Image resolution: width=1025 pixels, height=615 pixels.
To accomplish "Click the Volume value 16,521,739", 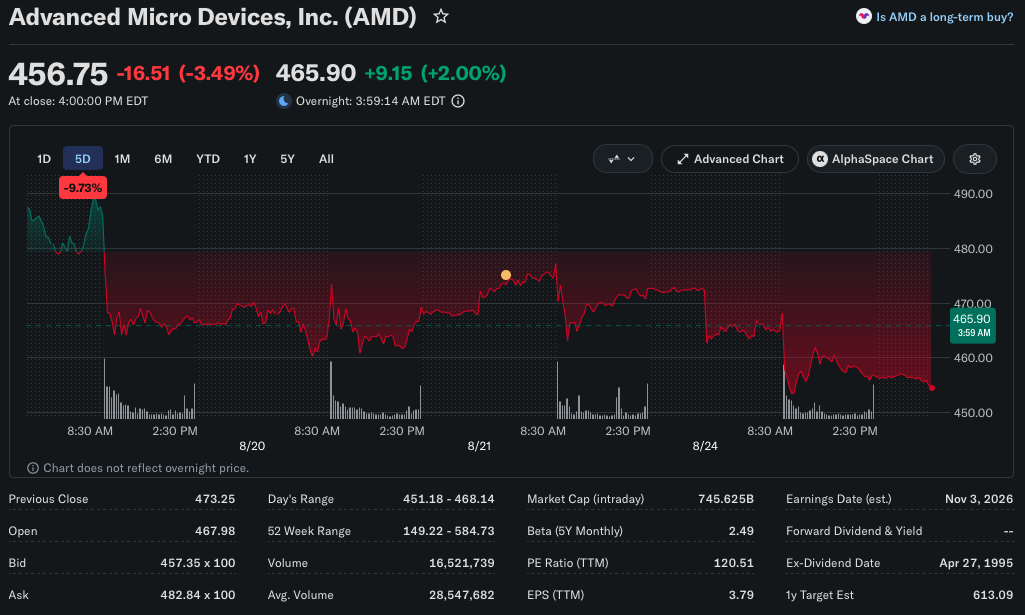I will (462, 563).
